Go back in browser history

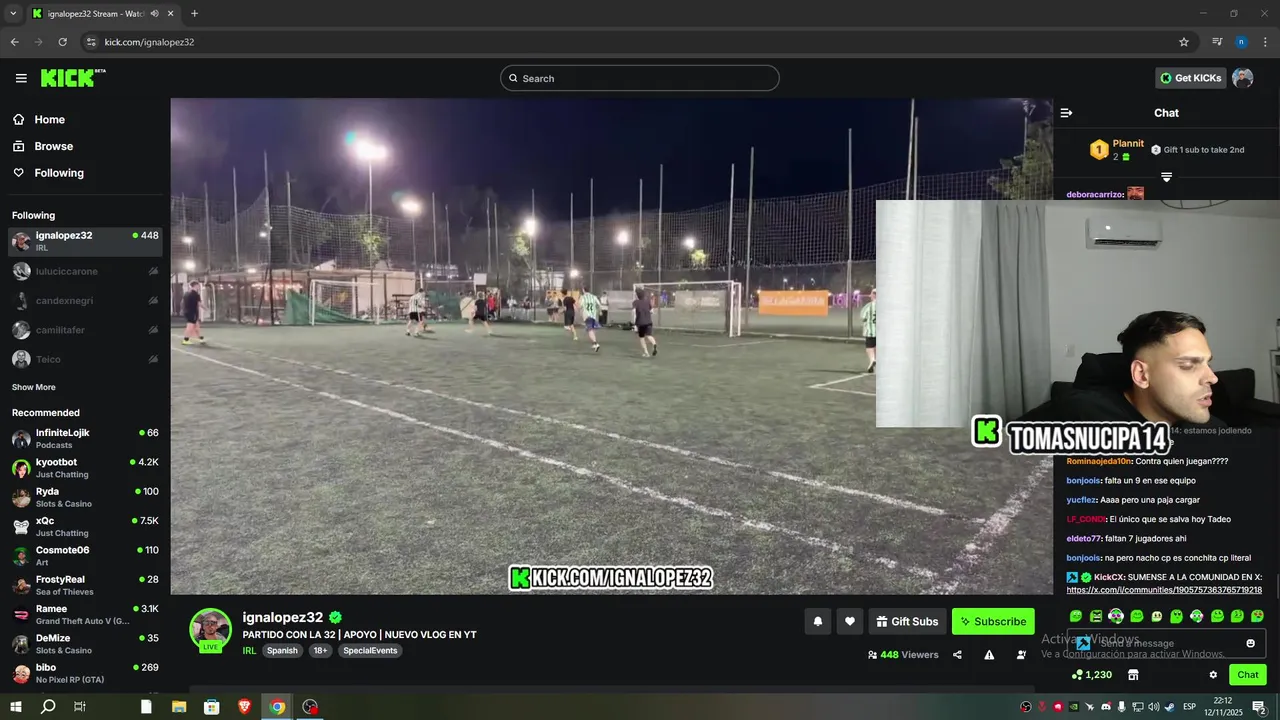click(x=14, y=42)
